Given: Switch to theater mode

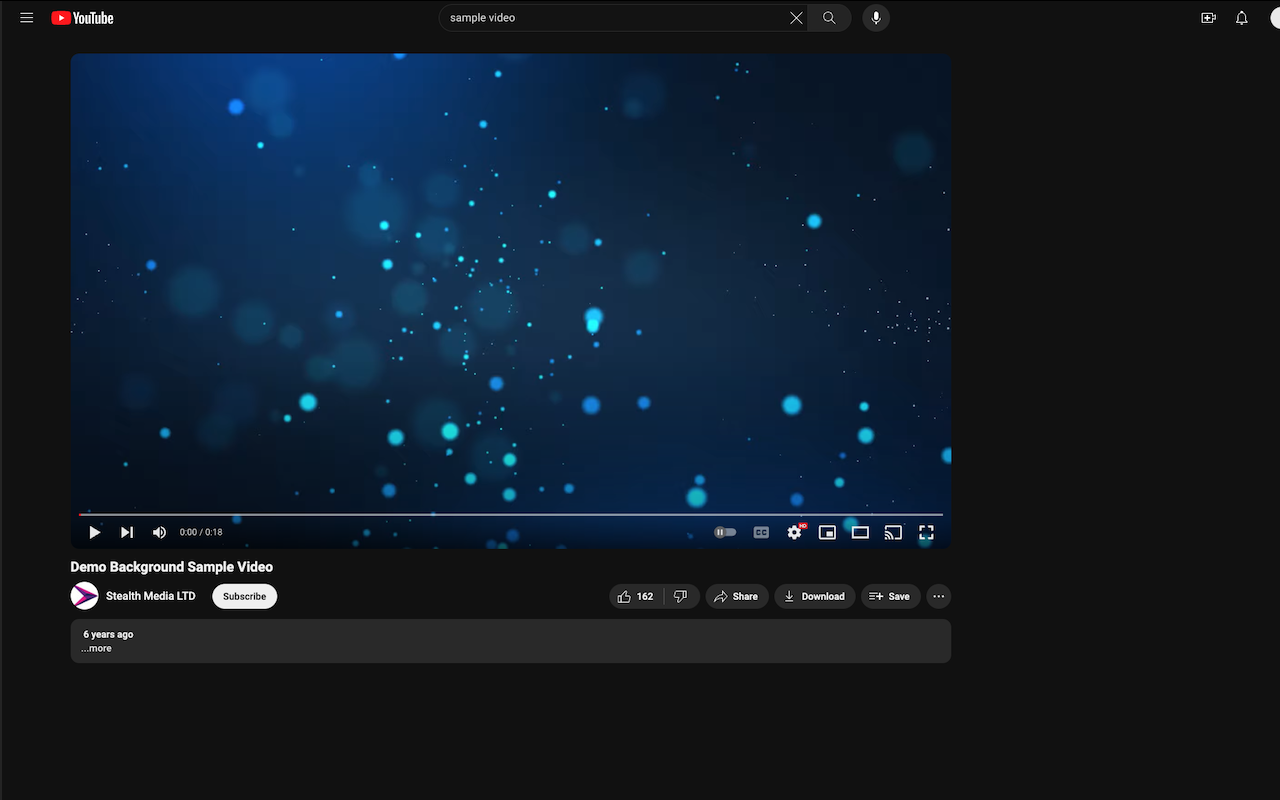Looking at the screenshot, I should pos(860,532).
